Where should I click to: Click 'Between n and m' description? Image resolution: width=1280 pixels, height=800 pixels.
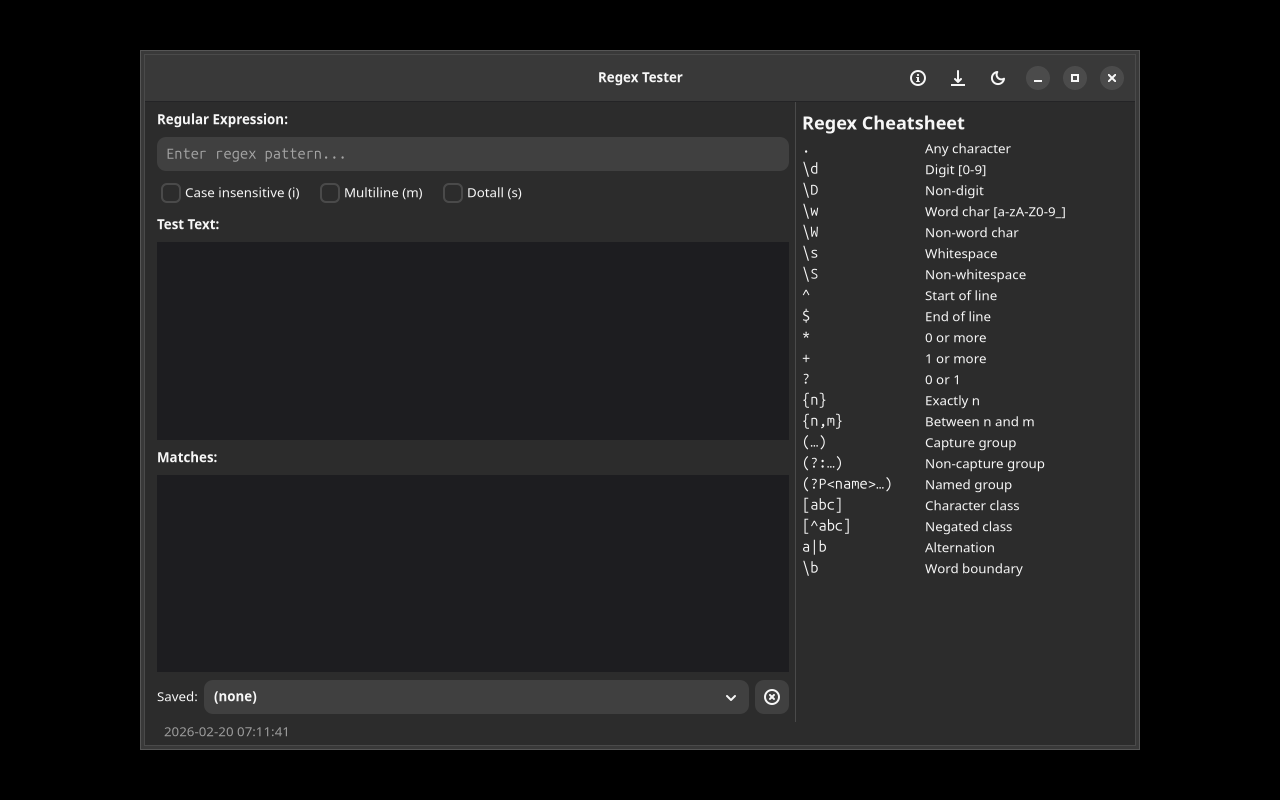coord(979,421)
